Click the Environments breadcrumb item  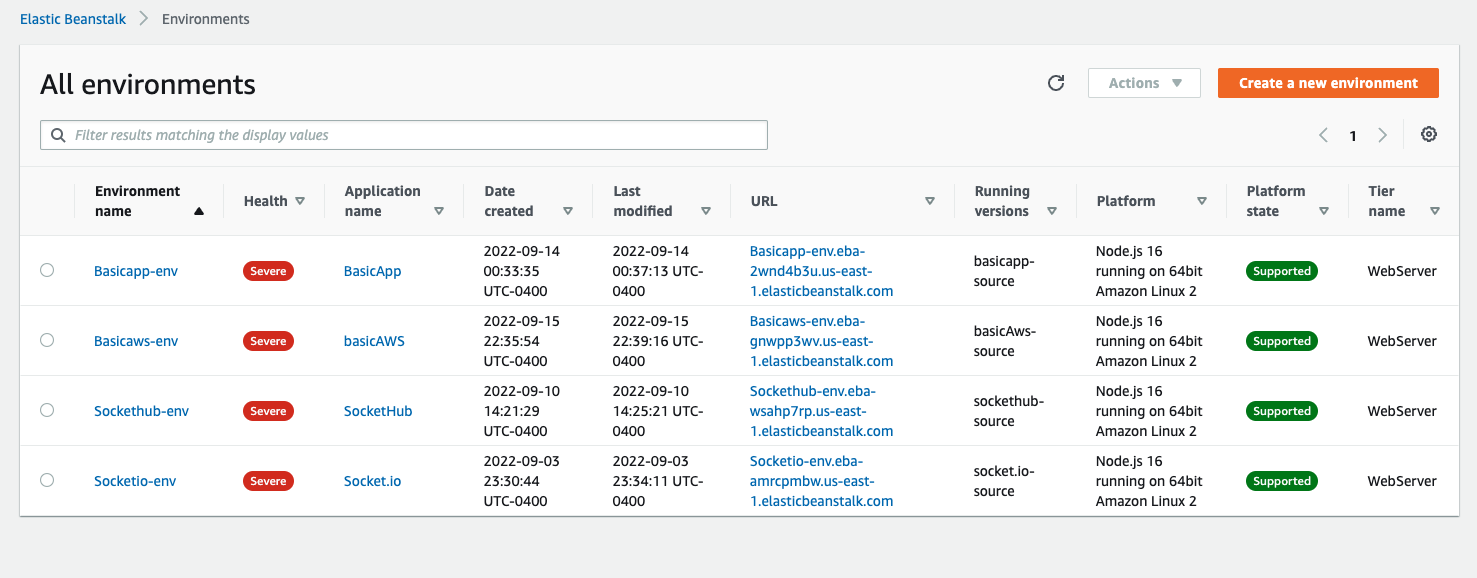[x=205, y=18]
